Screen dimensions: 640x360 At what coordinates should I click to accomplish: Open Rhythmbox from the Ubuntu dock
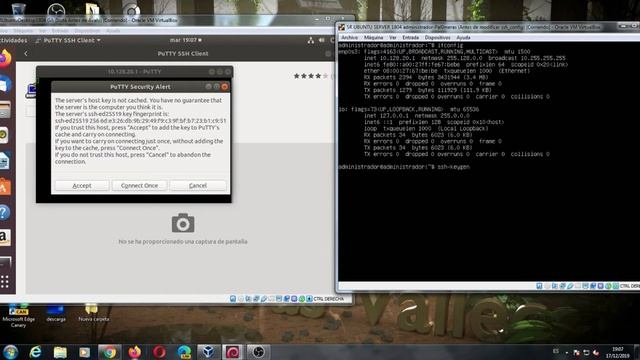point(4,136)
